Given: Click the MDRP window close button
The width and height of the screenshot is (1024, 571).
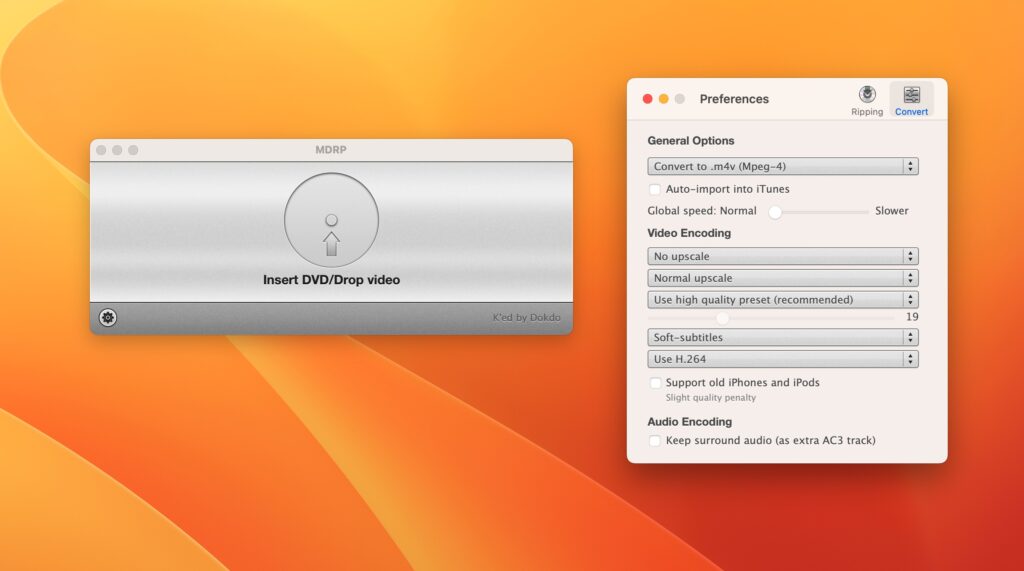Looking at the screenshot, I should pyautogui.click(x=101, y=150).
